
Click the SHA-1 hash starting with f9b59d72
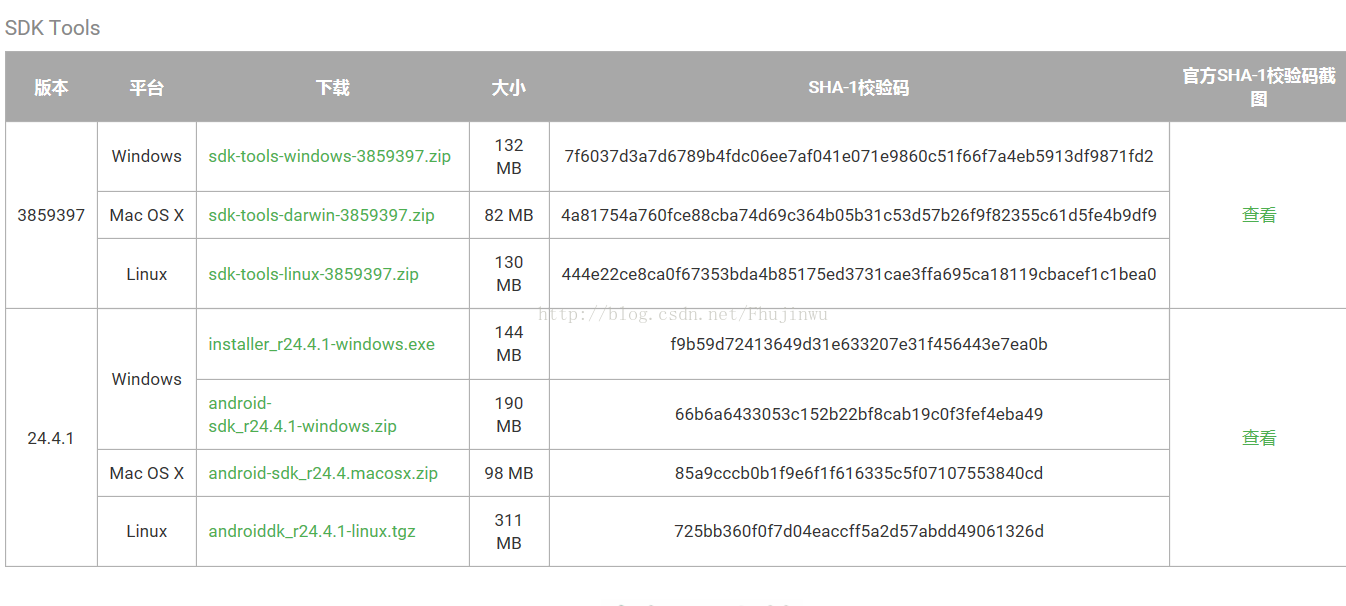click(x=858, y=344)
